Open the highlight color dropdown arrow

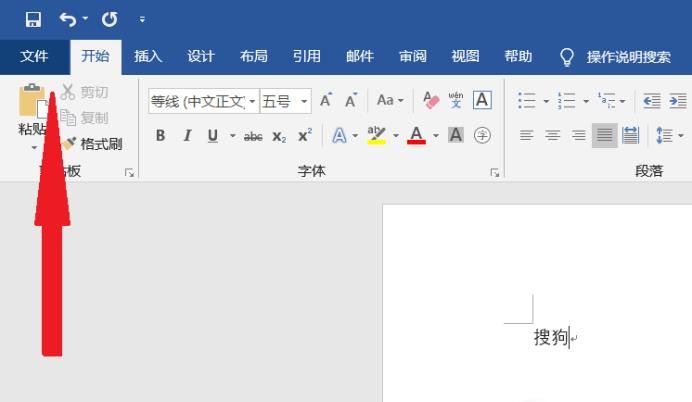396,136
